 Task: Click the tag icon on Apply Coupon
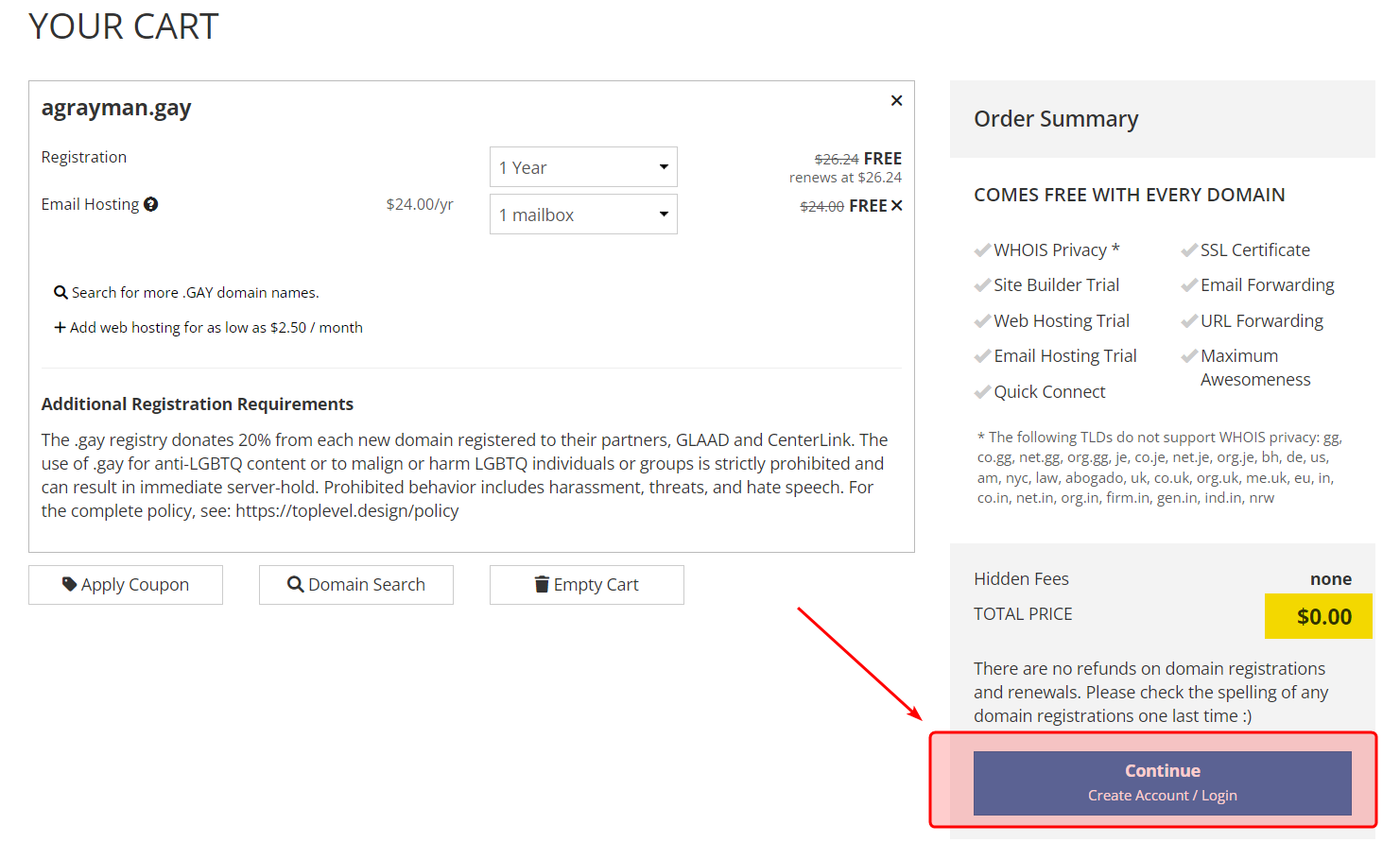coord(69,584)
